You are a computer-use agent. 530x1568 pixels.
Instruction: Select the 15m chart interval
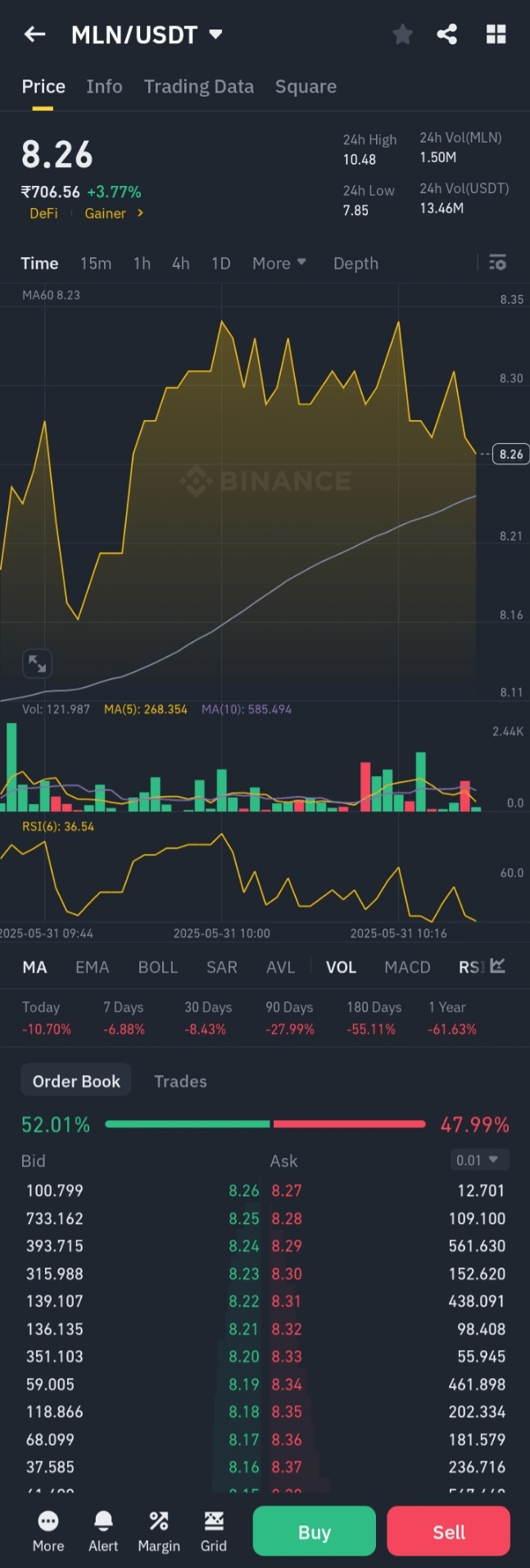[x=96, y=263]
